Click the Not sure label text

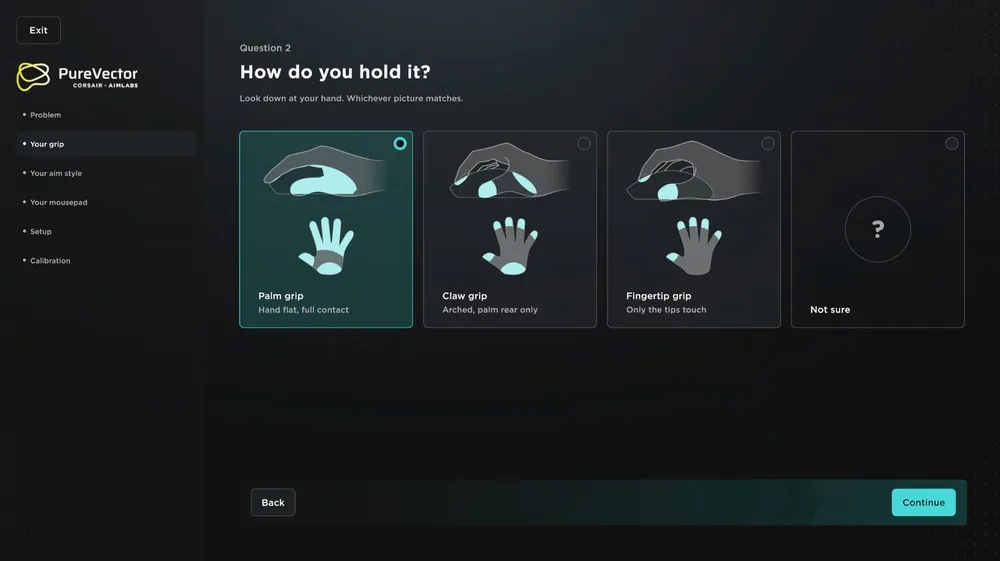click(830, 310)
